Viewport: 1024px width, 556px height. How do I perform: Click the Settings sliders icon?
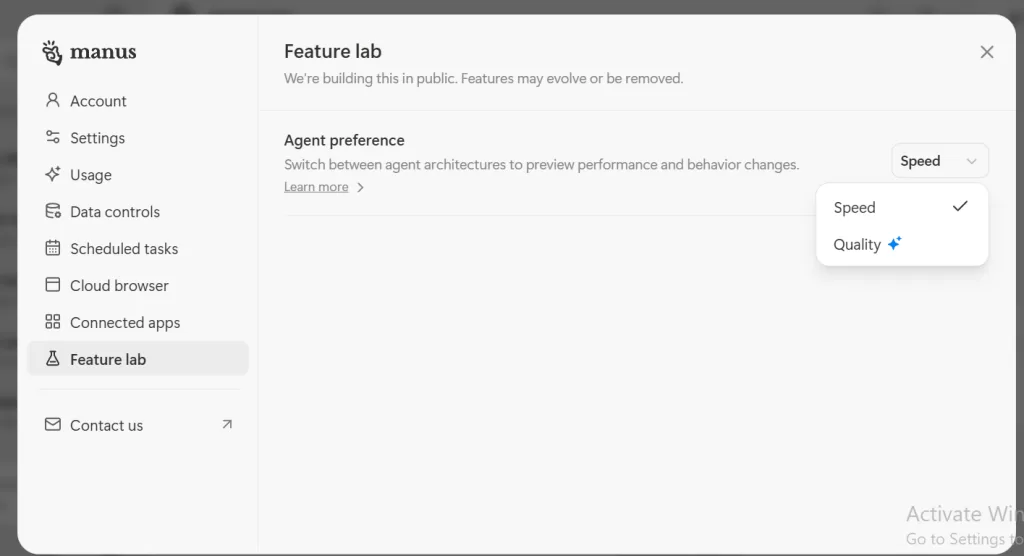coord(53,138)
